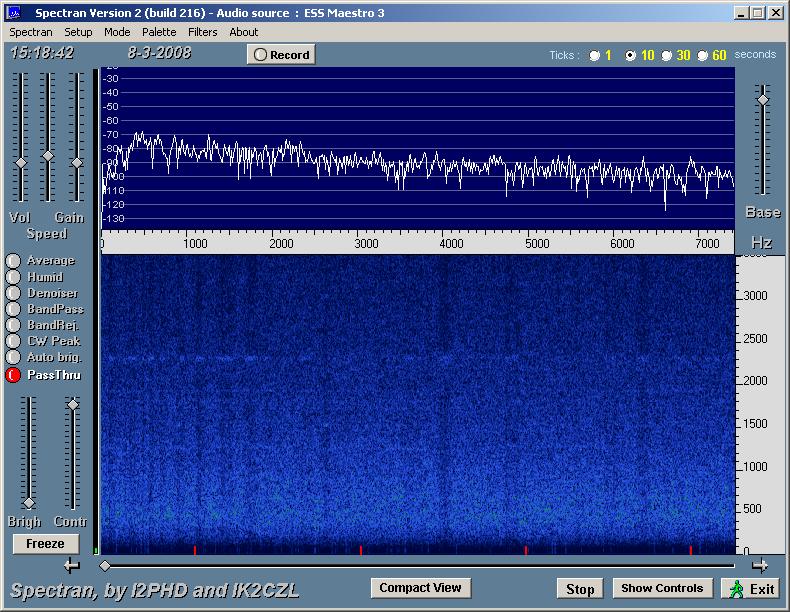Click the Spectran app icon in title bar
Viewport: 790px width, 612px height.
(x=14, y=13)
